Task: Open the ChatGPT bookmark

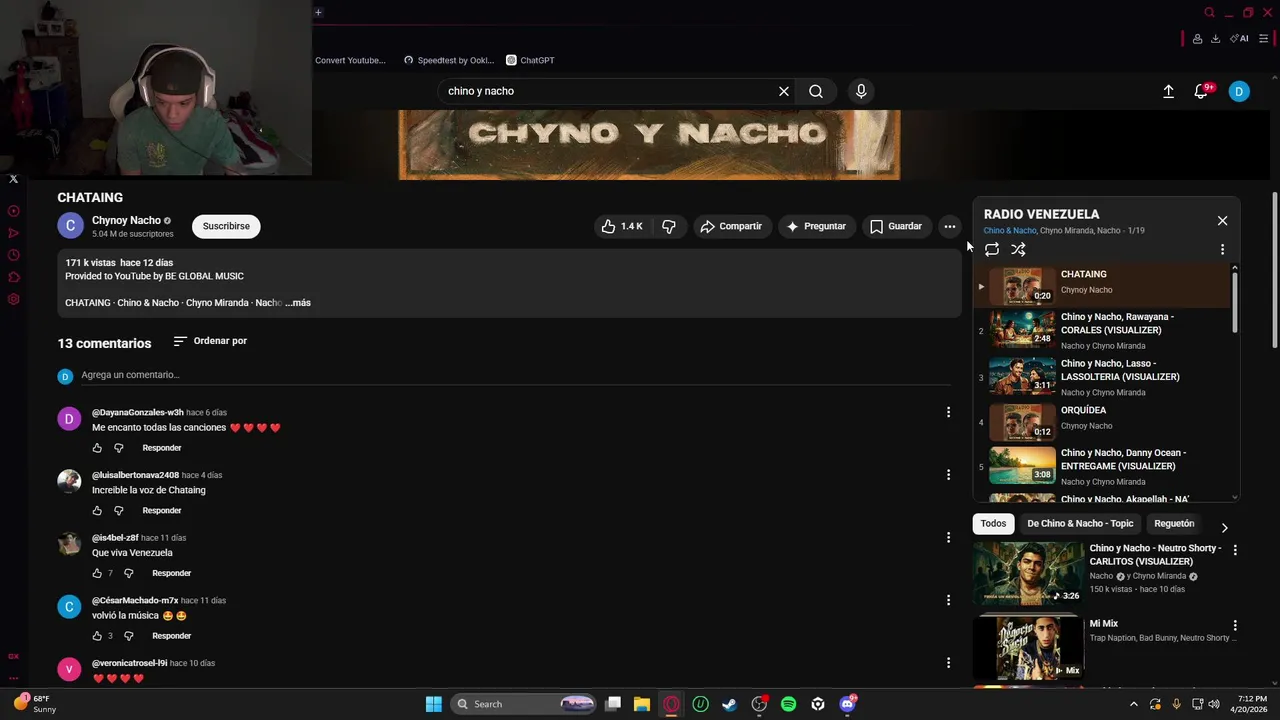Action: [530, 60]
